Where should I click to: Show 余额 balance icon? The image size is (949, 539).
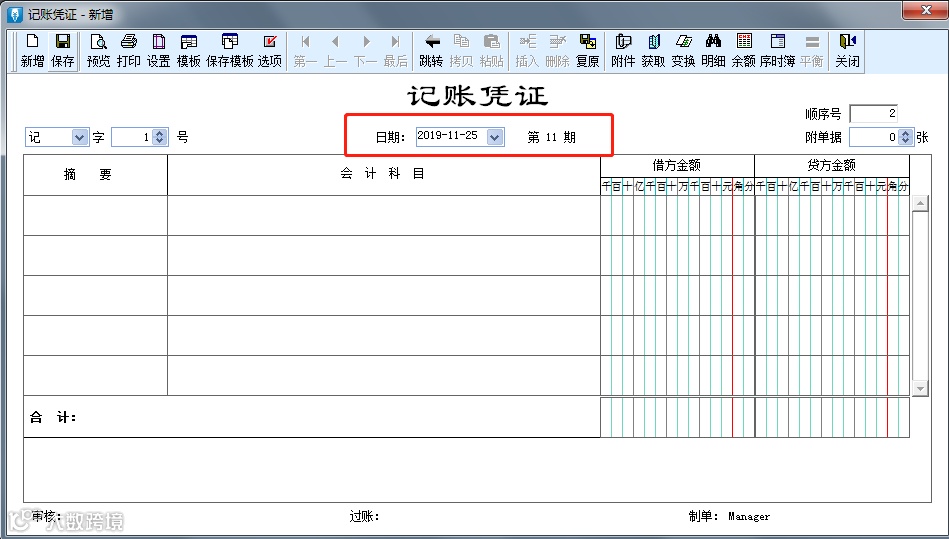point(743,51)
